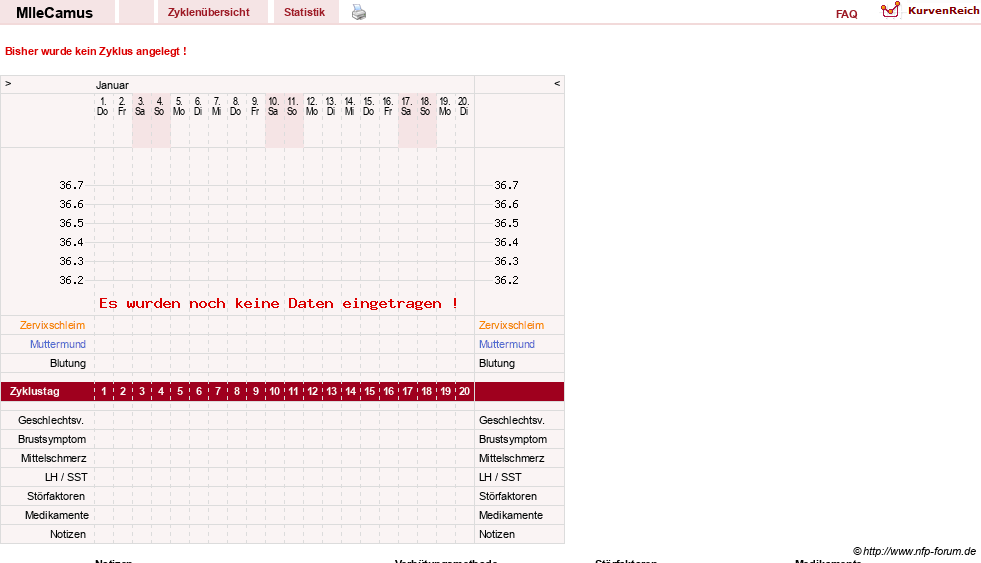Click the right Notizen row label
Screen dimensions: 981x563
[x=497, y=534]
